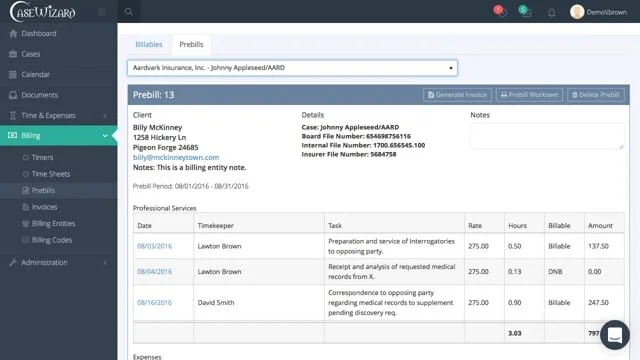Expand Time & Expenses menu
Image resolution: width=640 pixels, height=360 pixels.
coord(58,116)
